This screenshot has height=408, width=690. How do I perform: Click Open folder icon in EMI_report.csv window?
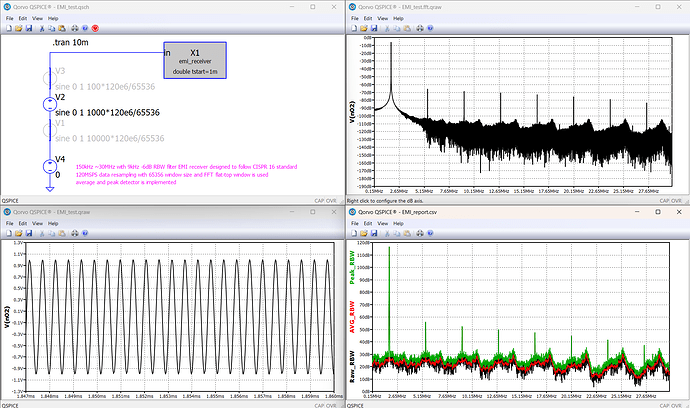[x=364, y=233]
